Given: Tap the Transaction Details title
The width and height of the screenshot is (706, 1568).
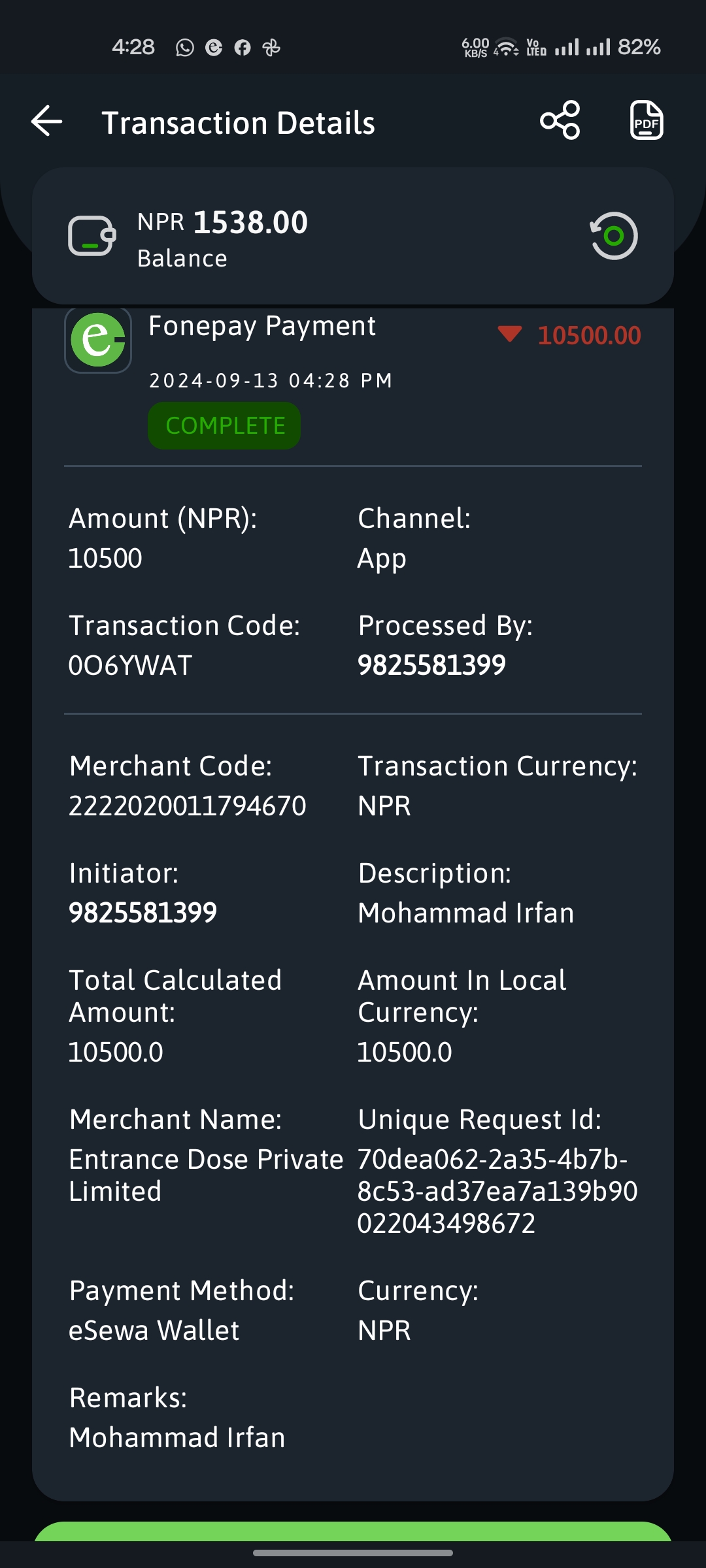Looking at the screenshot, I should [238, 123].
